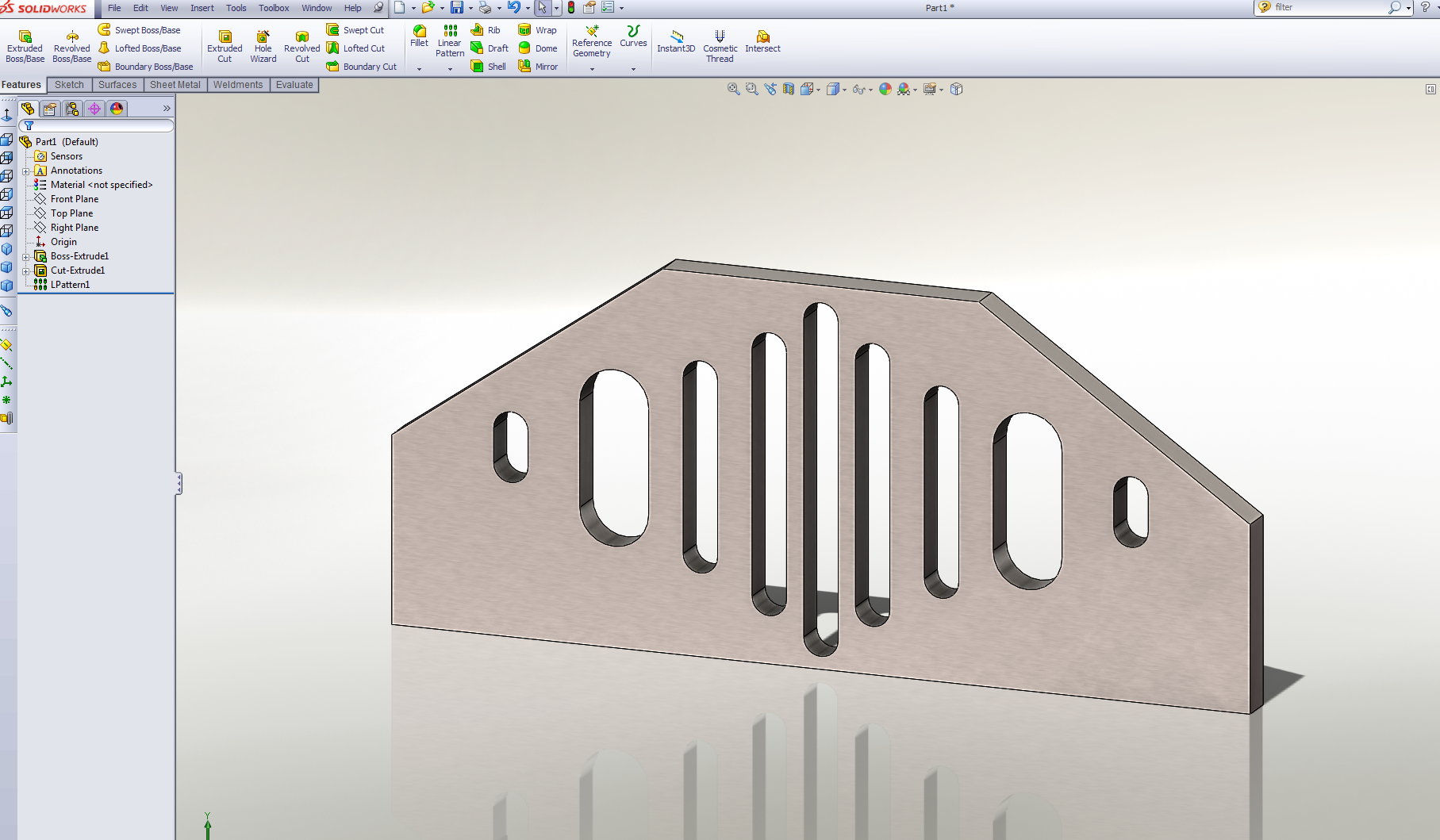Toggle the Rebuild traffic light button

tap(571, 8)
